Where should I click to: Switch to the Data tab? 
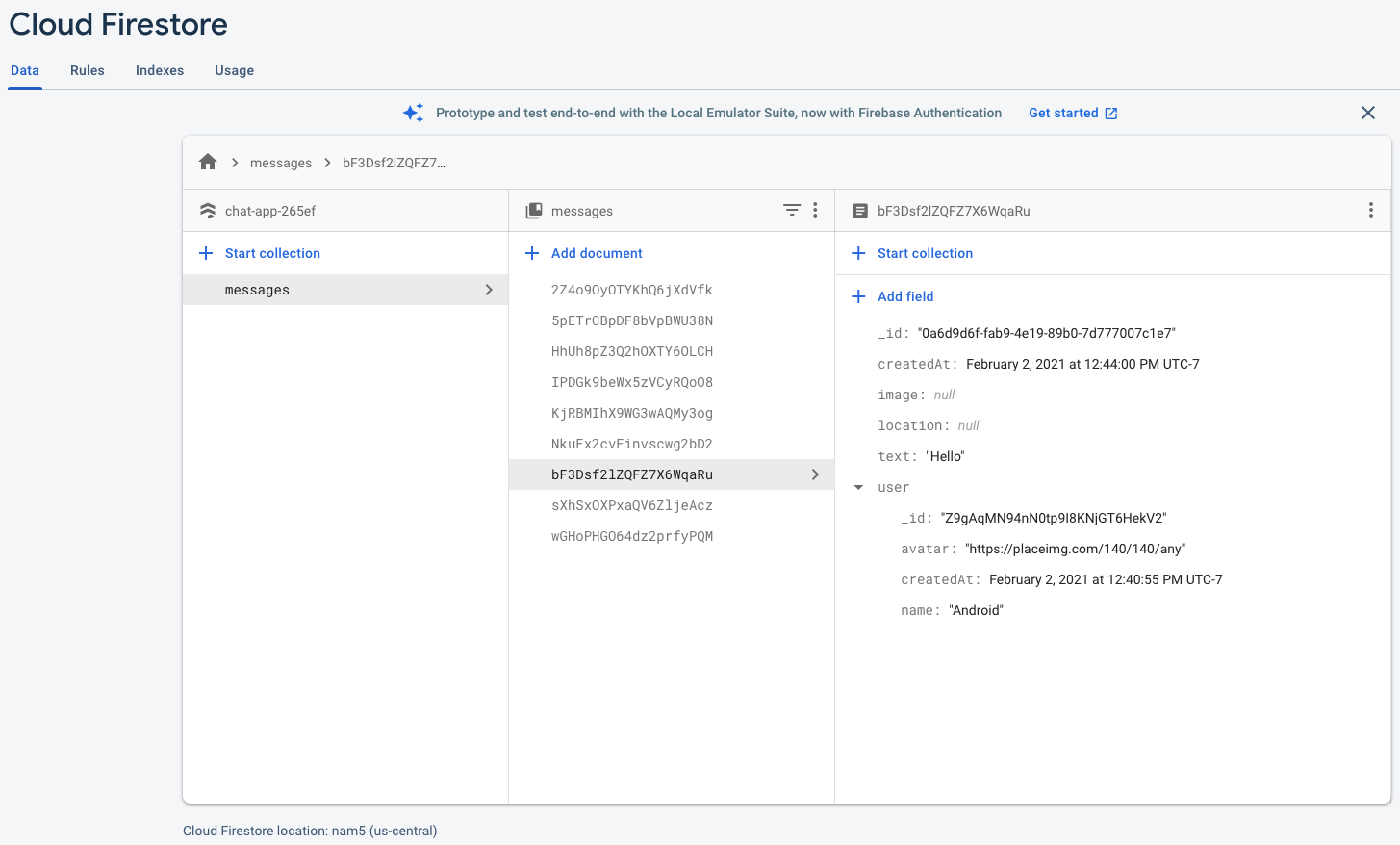[x=25, y=70]
